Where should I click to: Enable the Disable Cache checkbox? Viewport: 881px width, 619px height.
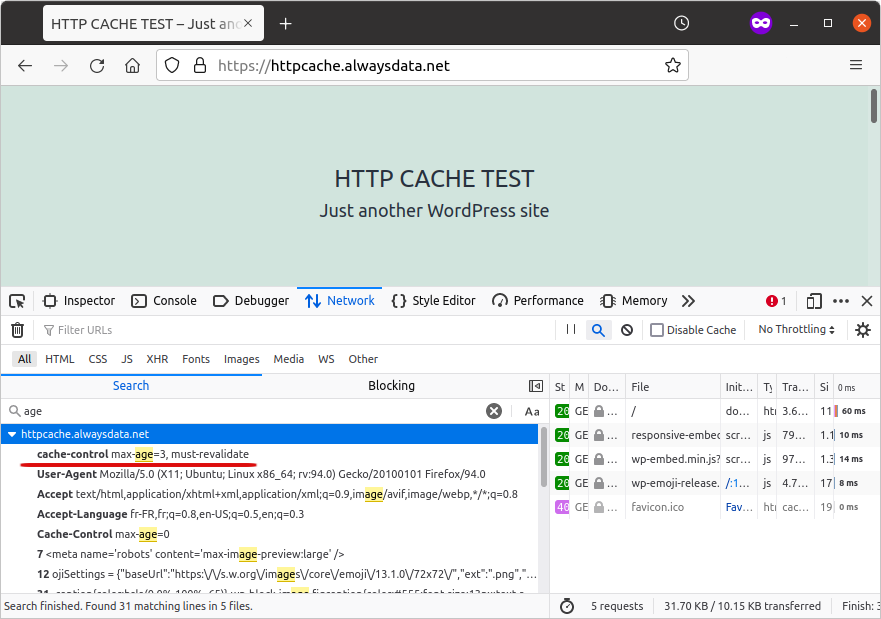tap(657, 330)
